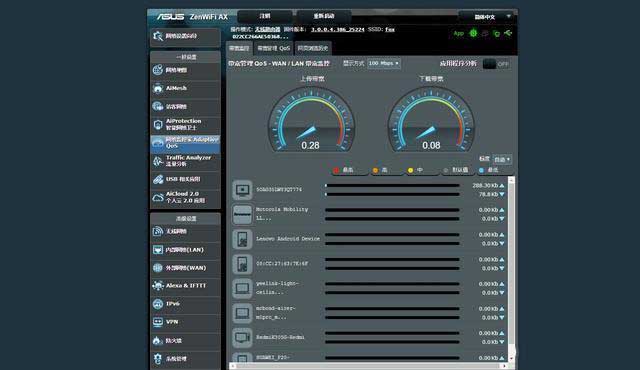This screenshot has height=370, width=640.
Task: Select the blue Lowest priority swatch
Action: click(x=481, y=170)
